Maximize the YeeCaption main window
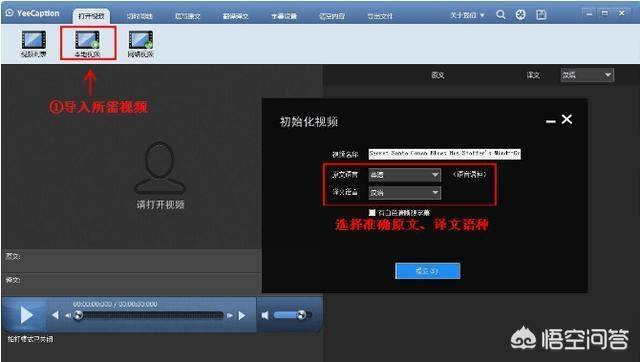 tap(605, 13)
